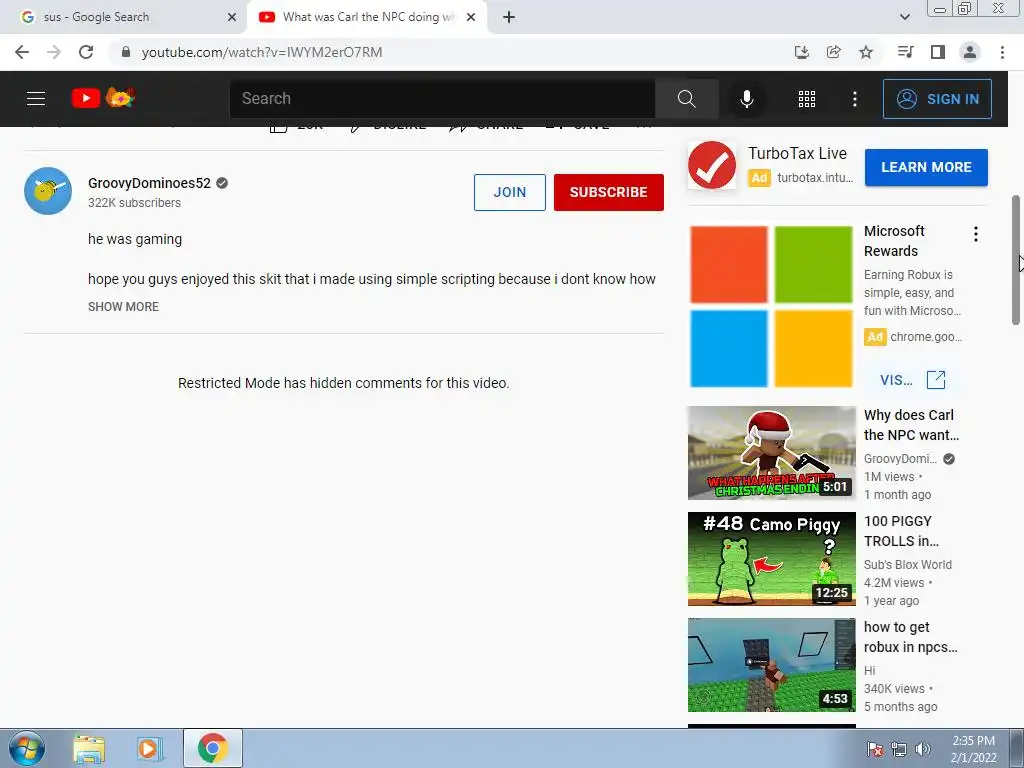Click the browser forward arrow
The height and width of the screenshot is (768, 1024).
54,52
